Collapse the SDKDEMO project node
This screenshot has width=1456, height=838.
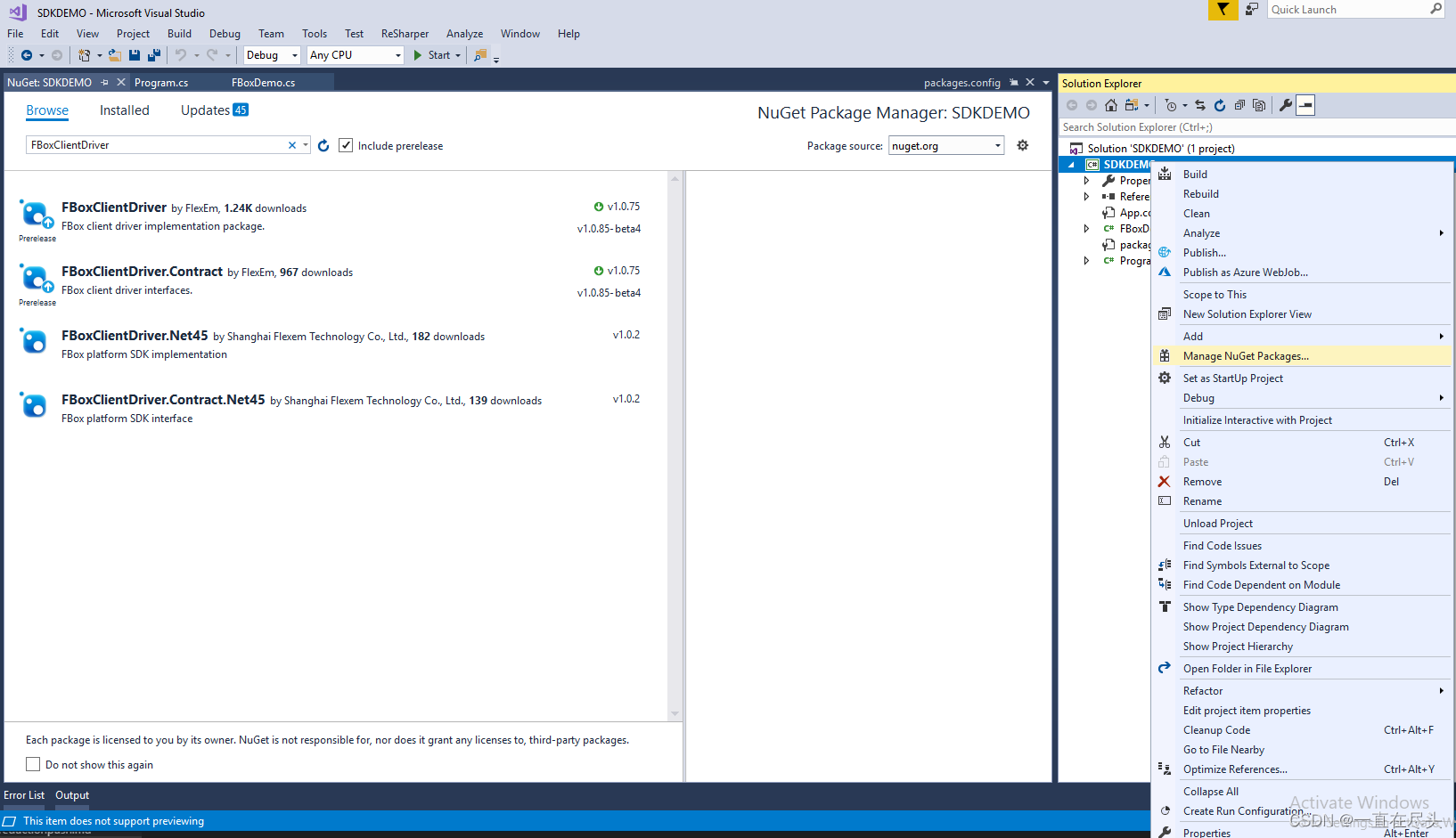point(1072,165)
